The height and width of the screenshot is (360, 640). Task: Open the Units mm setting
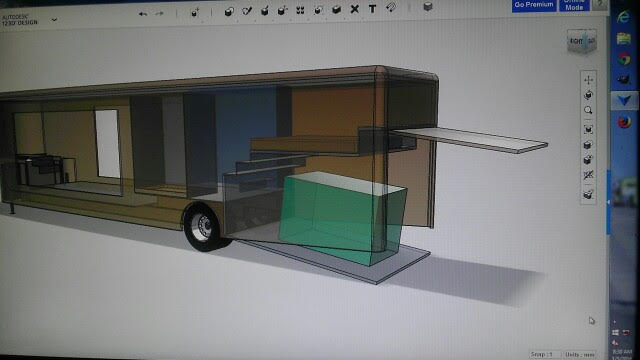[x=580, y=355]
